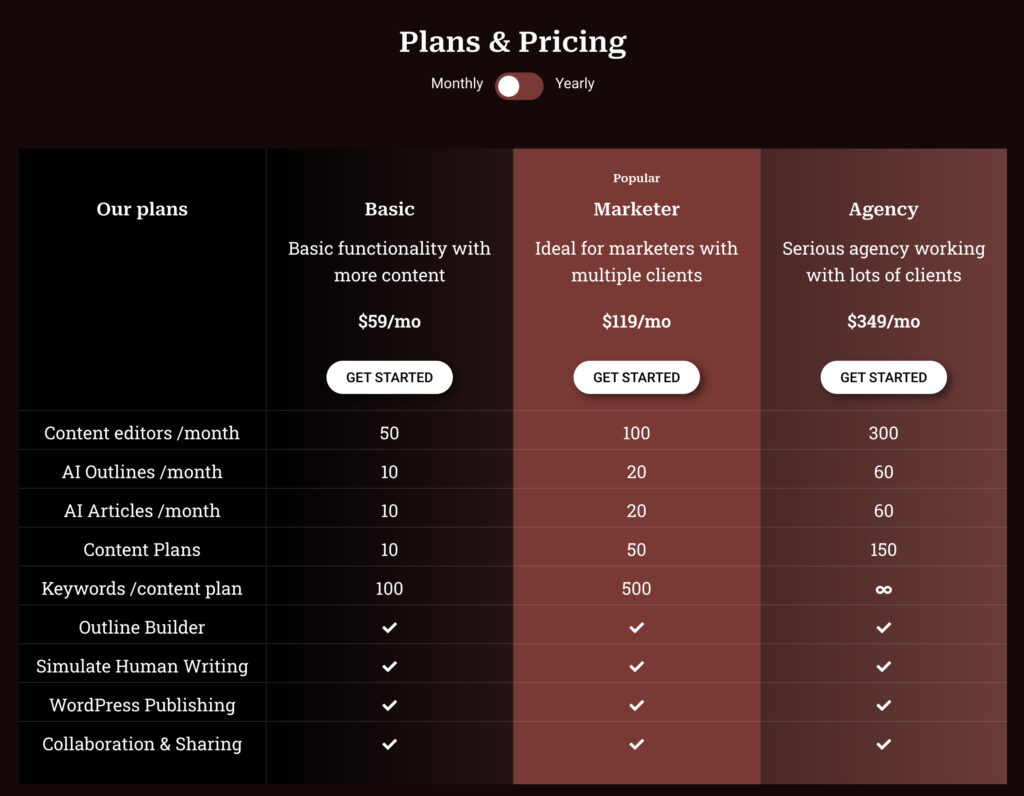The image size is (1024, 796).
Task: Click the Outline Builder checkmark in Basic column
Action: pos(389,627)
